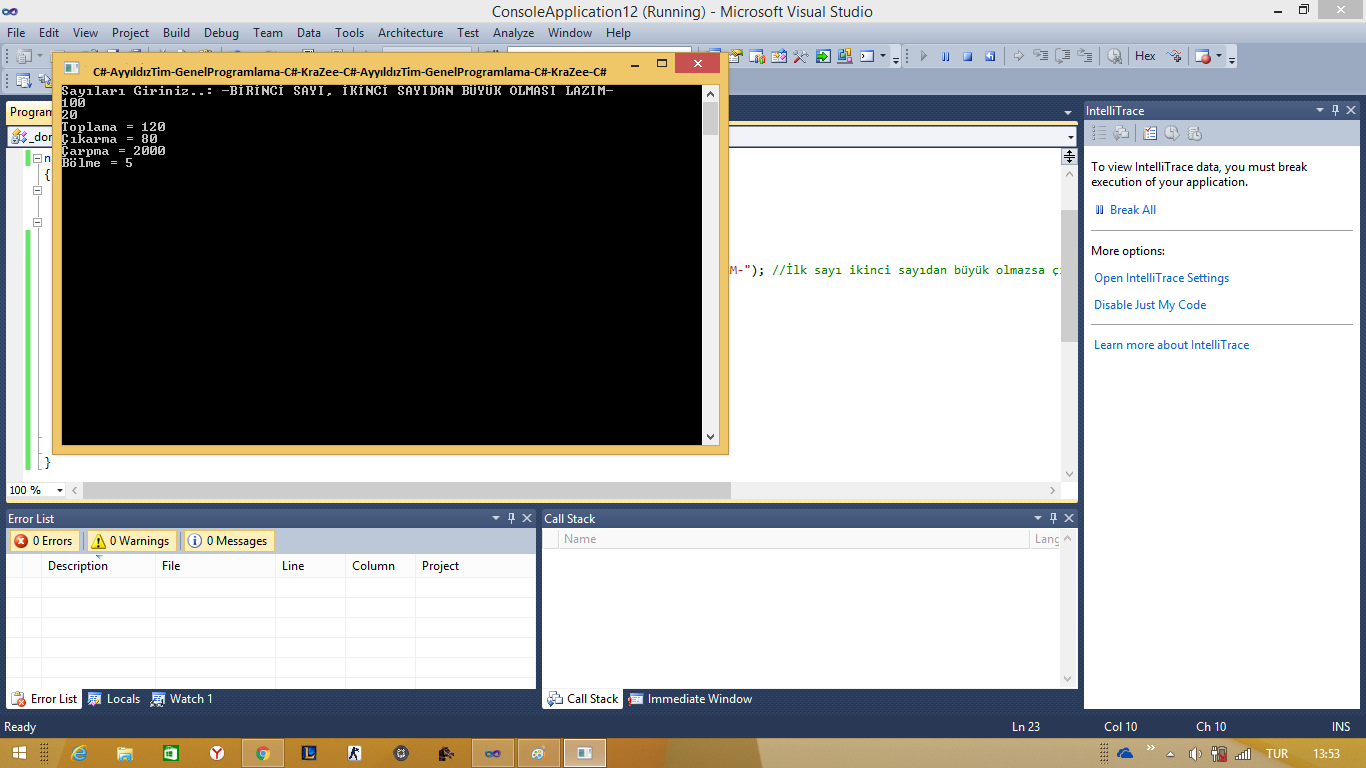Open the Debug menu
1366x768 pixels.
pyautogui.click(x=221, y=32)
